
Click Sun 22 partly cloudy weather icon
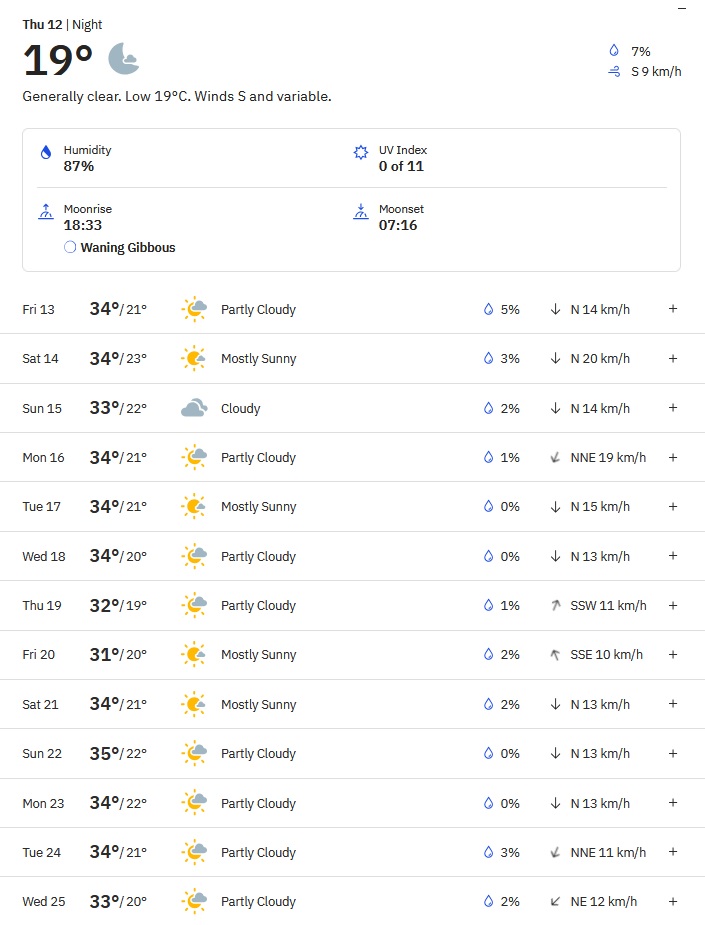click(194, 753)
